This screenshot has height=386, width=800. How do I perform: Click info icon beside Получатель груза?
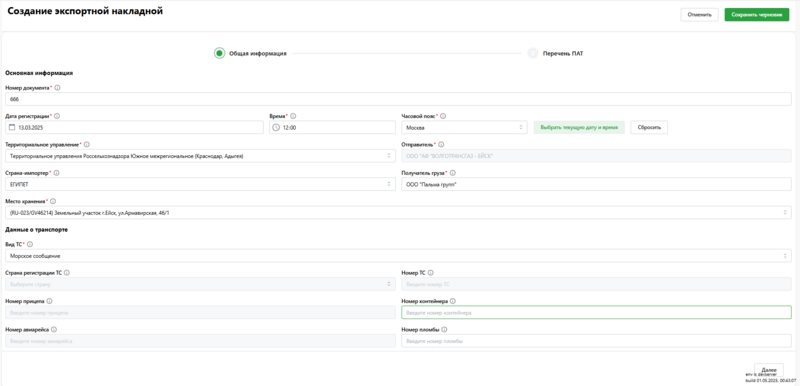point(453,173)
